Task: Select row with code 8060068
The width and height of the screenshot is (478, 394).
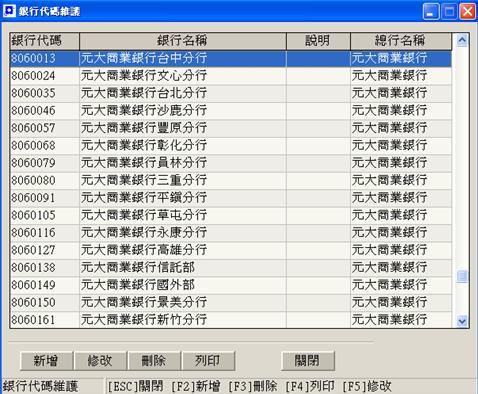Action: (x=231, y=146)
